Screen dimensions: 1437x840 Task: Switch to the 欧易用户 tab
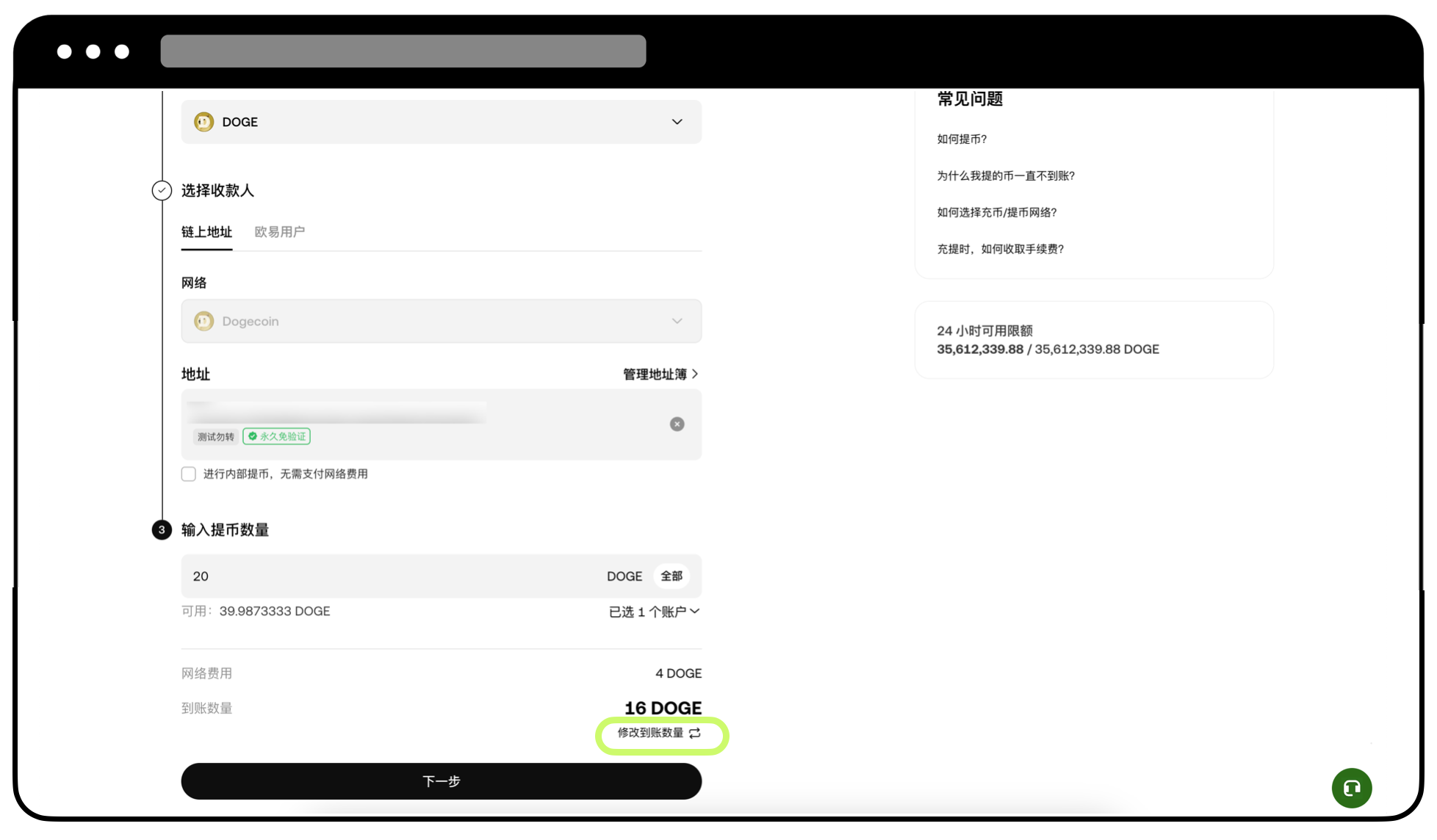click(x=279, y=232)
